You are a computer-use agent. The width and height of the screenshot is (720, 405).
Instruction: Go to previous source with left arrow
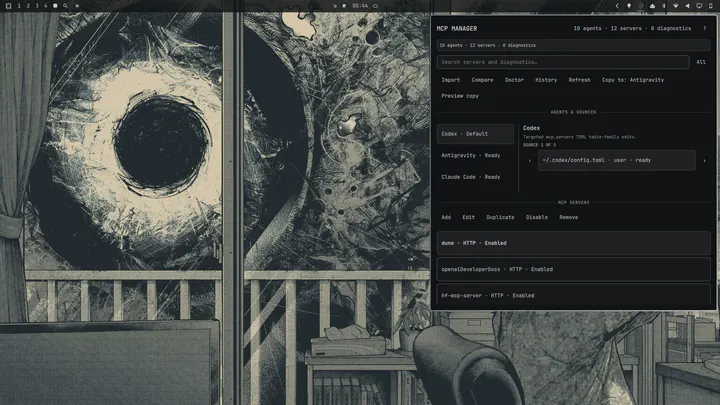point(530,161)
